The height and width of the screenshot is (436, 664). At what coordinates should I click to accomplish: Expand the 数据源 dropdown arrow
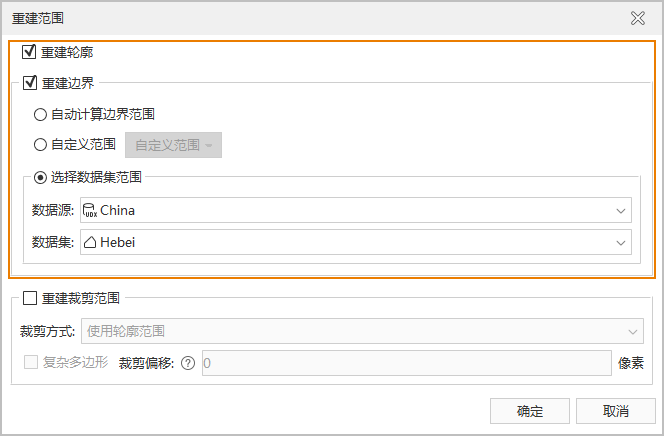(621, 211)
